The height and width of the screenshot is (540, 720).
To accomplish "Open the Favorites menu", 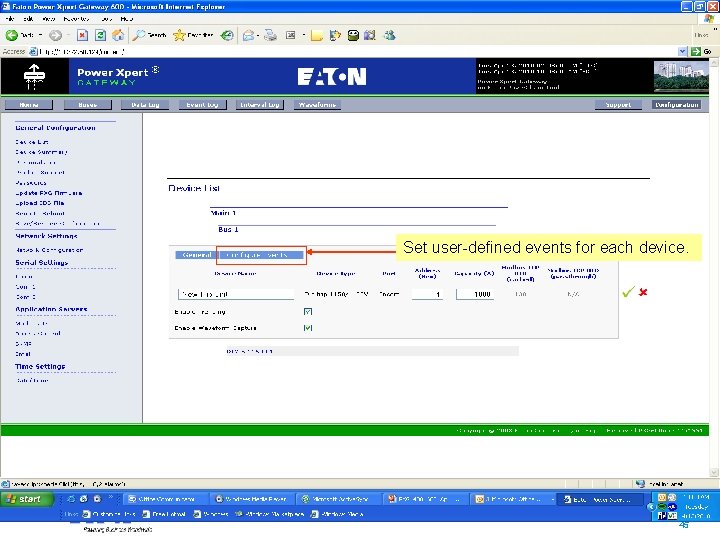I will pyautogui.click(x=76, y=19).
